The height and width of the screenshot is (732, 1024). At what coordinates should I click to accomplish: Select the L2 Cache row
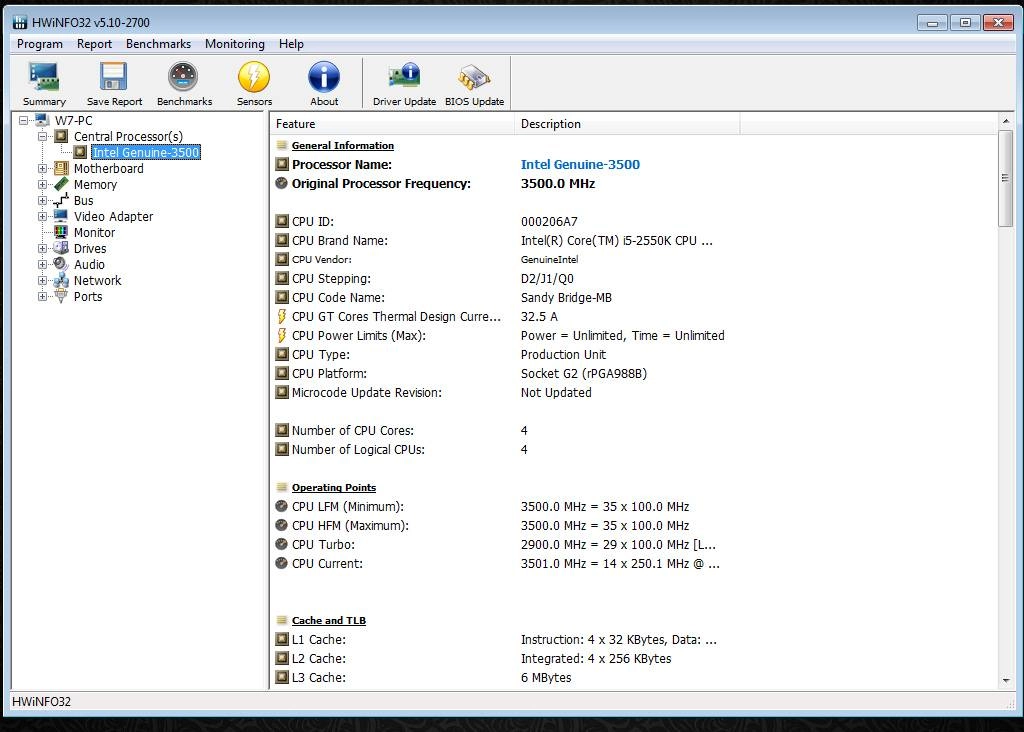(633, 658)
